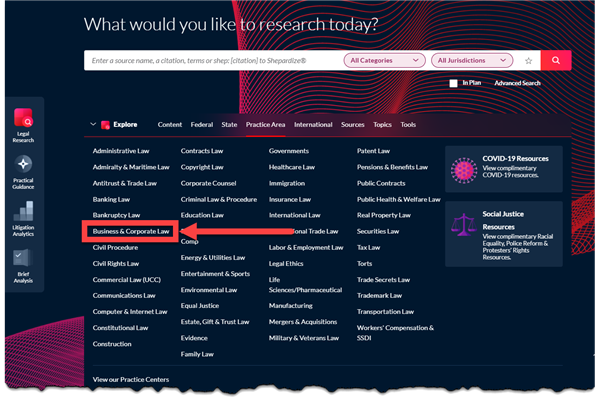
Task: Switch to the Tools tab
Action: point(408,125)
